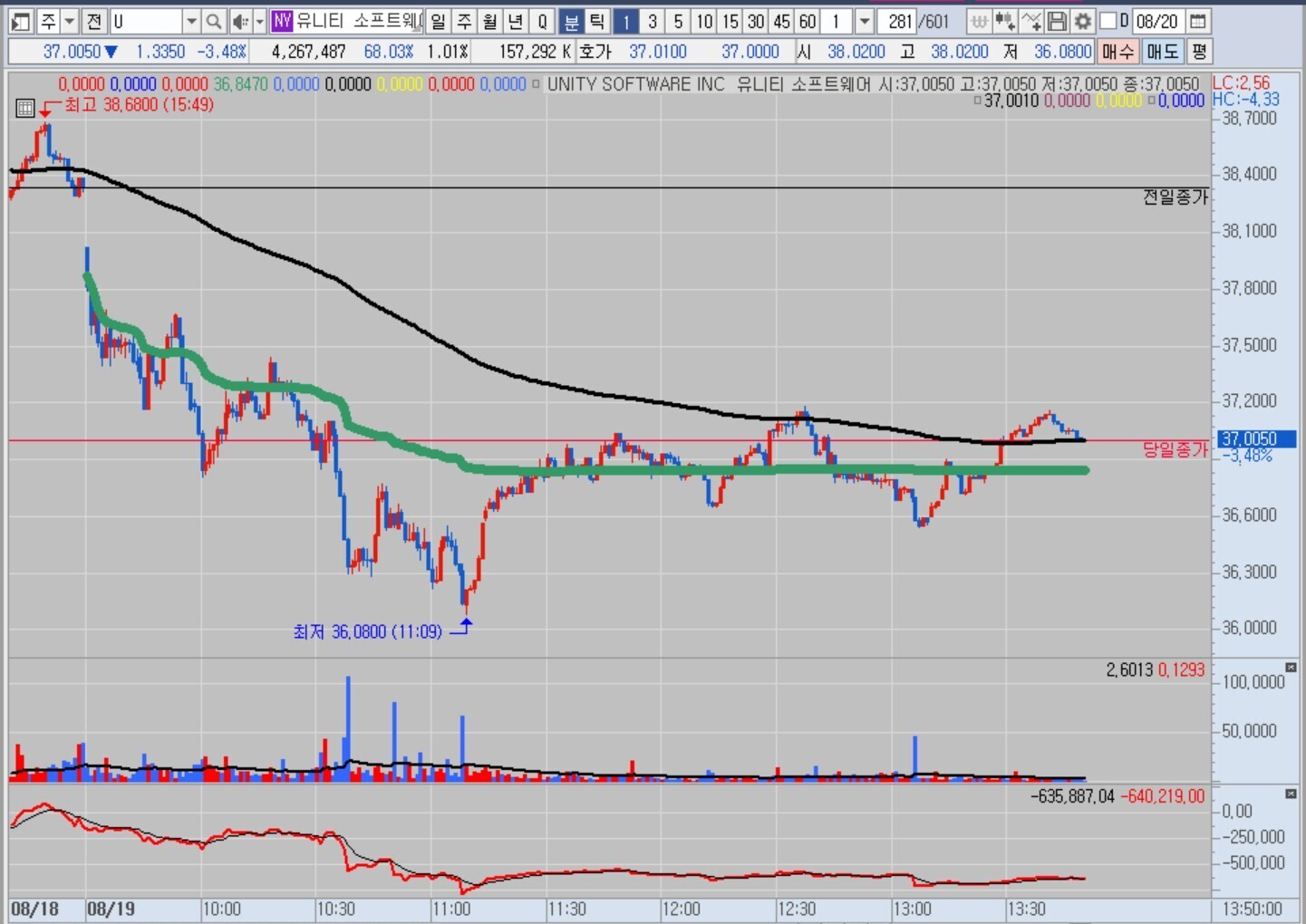Click the add line overlay icon
Viewport: 1306px width, 924px height.
(1030, 21)
